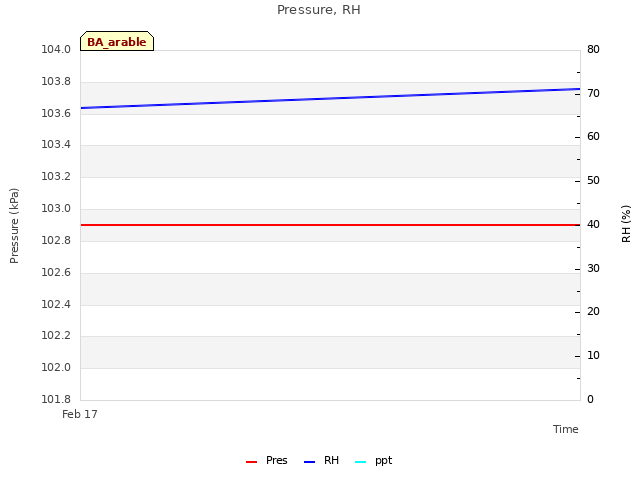This screenshot has width=640, height=480.
Task: Click the red Pres line on chart
Action: point(330,225)
